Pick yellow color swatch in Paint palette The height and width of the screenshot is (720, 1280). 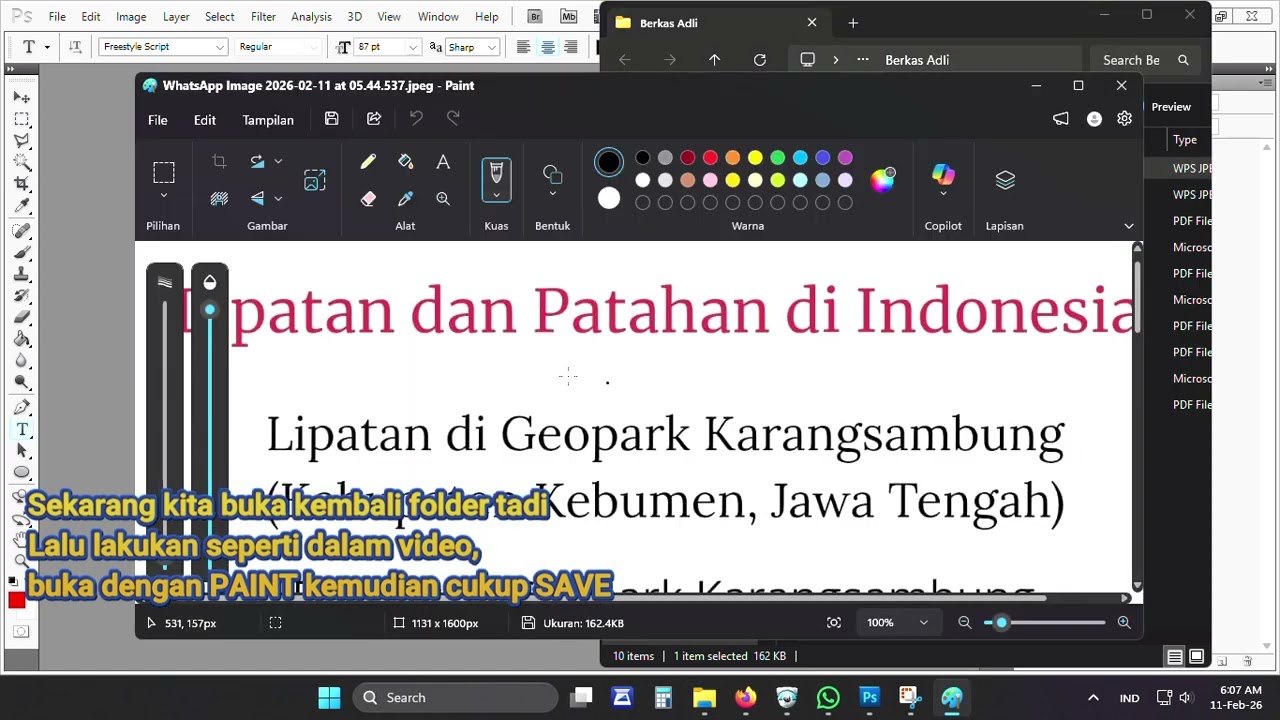(x=755, y=158)
